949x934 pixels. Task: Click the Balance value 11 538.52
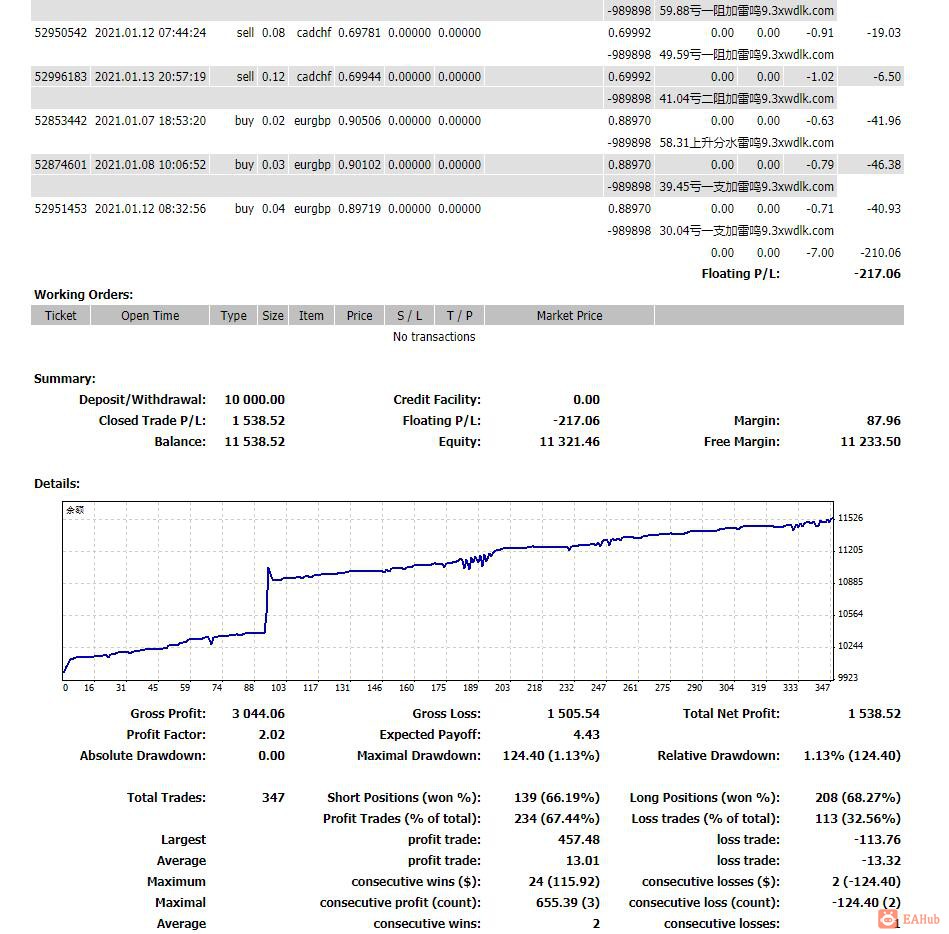[x=255, y=442]
